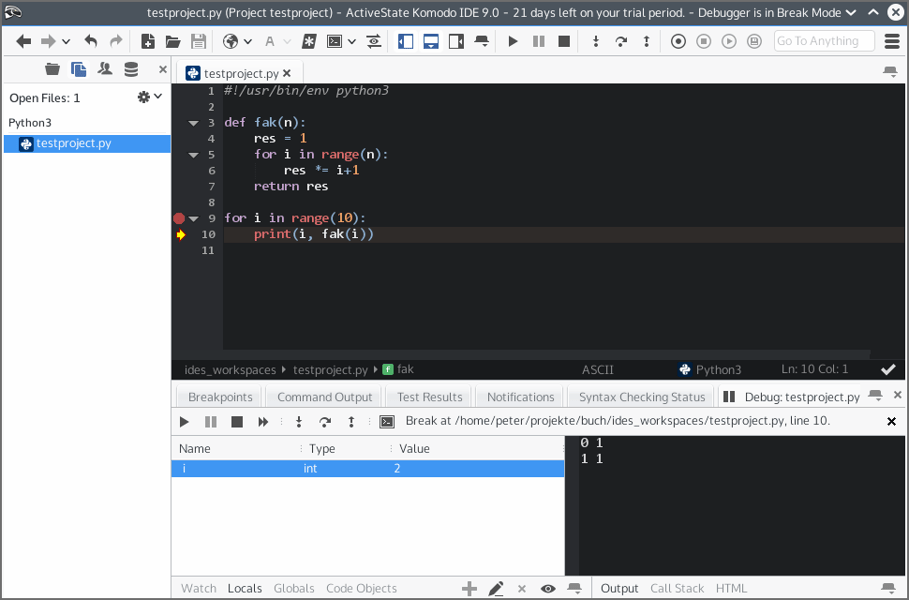Start recording a macro

pyautogui.click(x=679, y=41)
